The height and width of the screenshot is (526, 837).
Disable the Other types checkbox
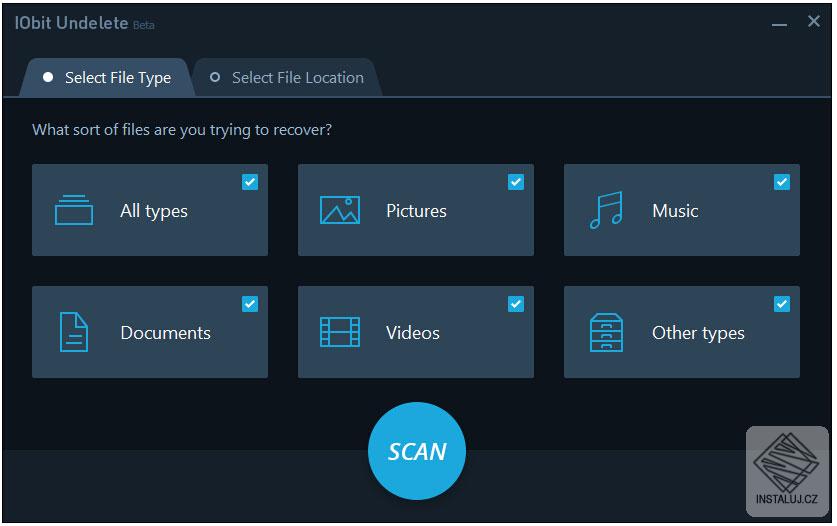[781, 304]
